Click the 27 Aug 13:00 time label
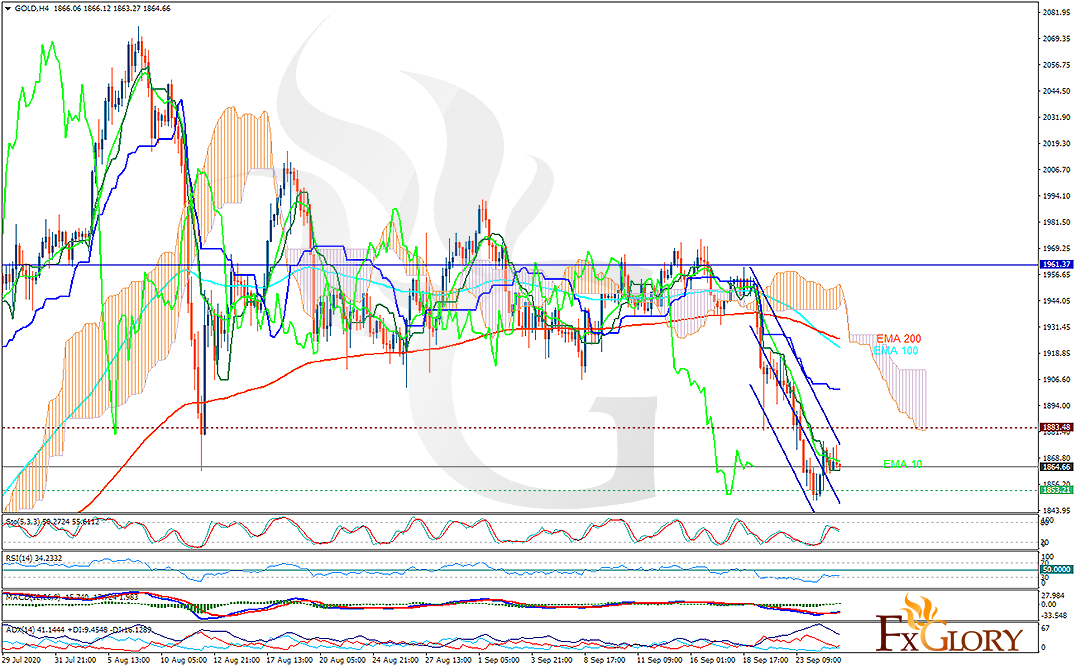This screenshot has height=669, width=1076. tap(447, 660)
